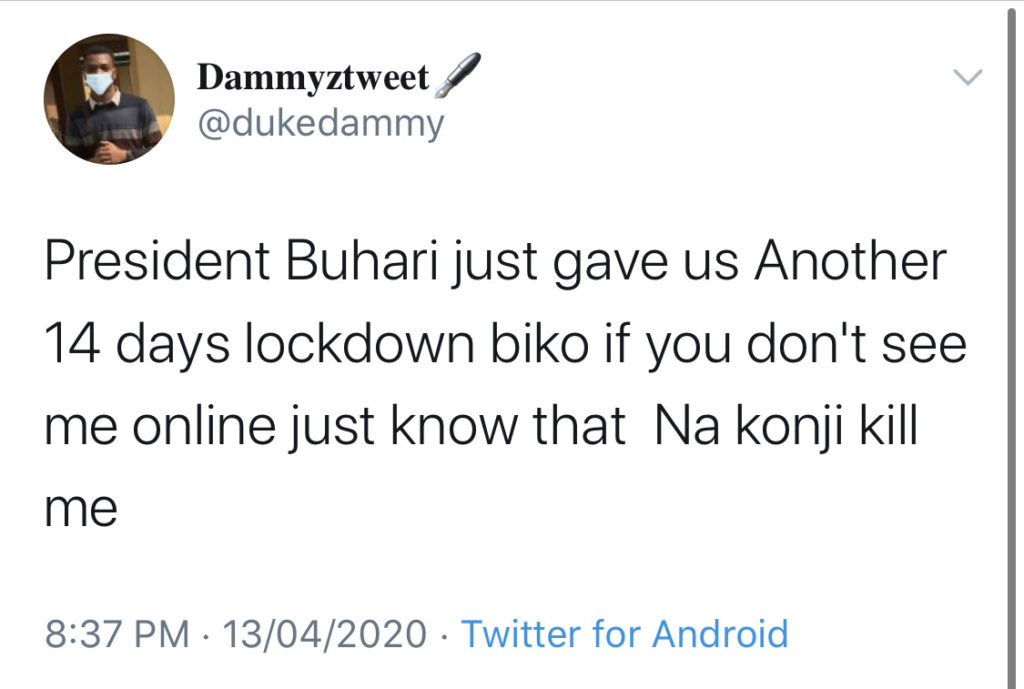The width and height of the screenshot is (1024, 689).
Task: Click the word "biko" in the tweet
Action: tap(541, 346)
